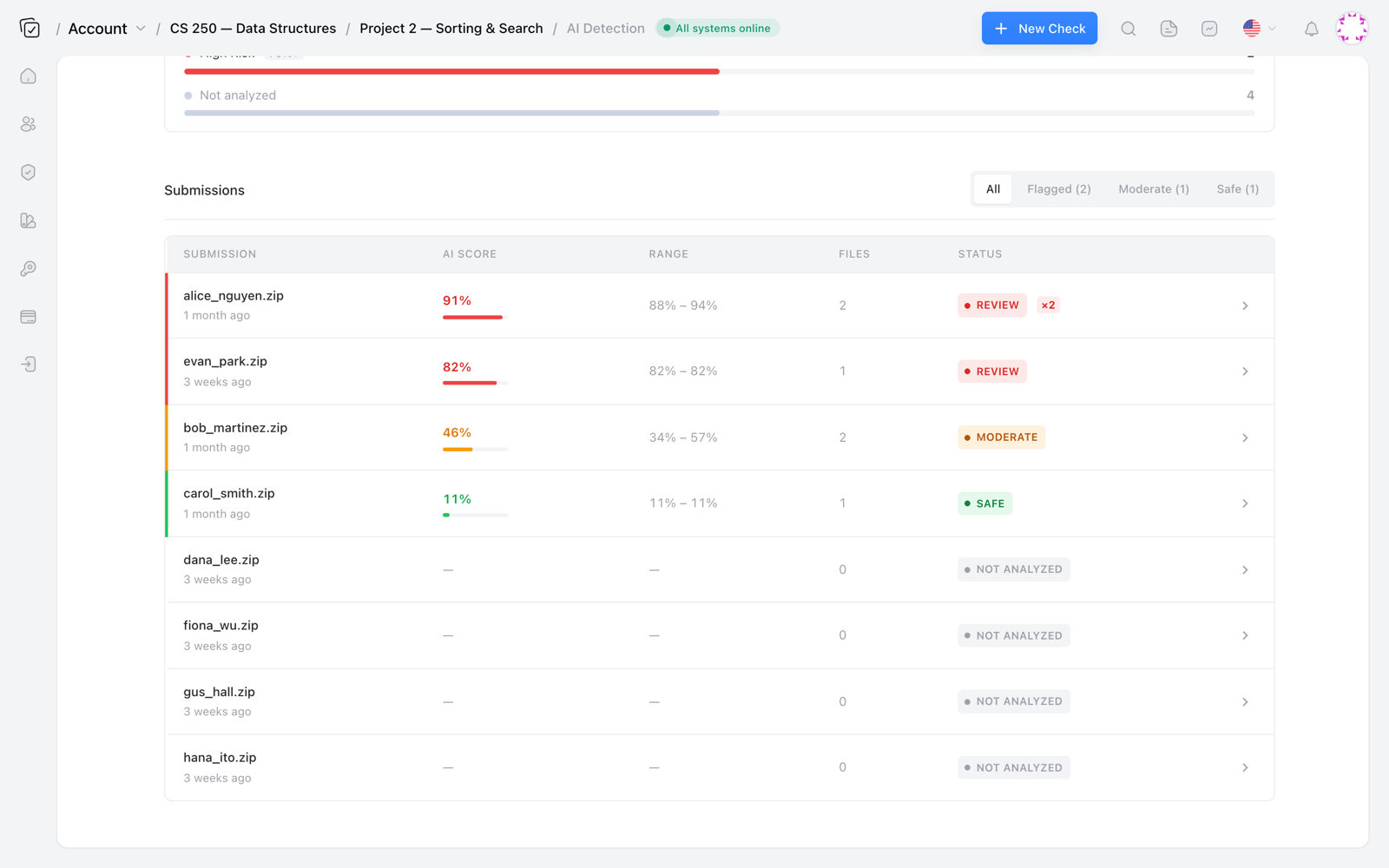The height and width of the screenshot is (868, 1389).
Task: Open hana_ito.zip row chevron
Action: (x=1245, y=767)
